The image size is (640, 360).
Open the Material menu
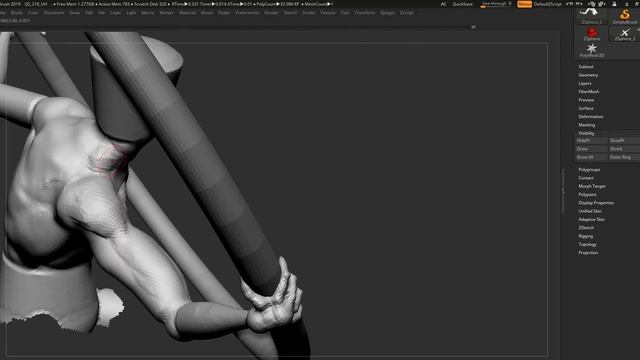(187, 13)
